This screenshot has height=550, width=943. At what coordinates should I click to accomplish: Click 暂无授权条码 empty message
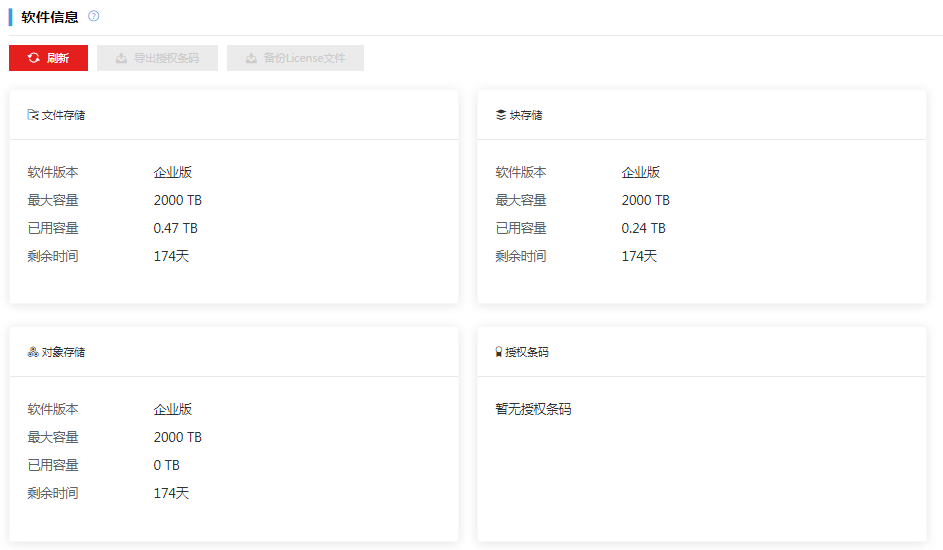[533, 409]
